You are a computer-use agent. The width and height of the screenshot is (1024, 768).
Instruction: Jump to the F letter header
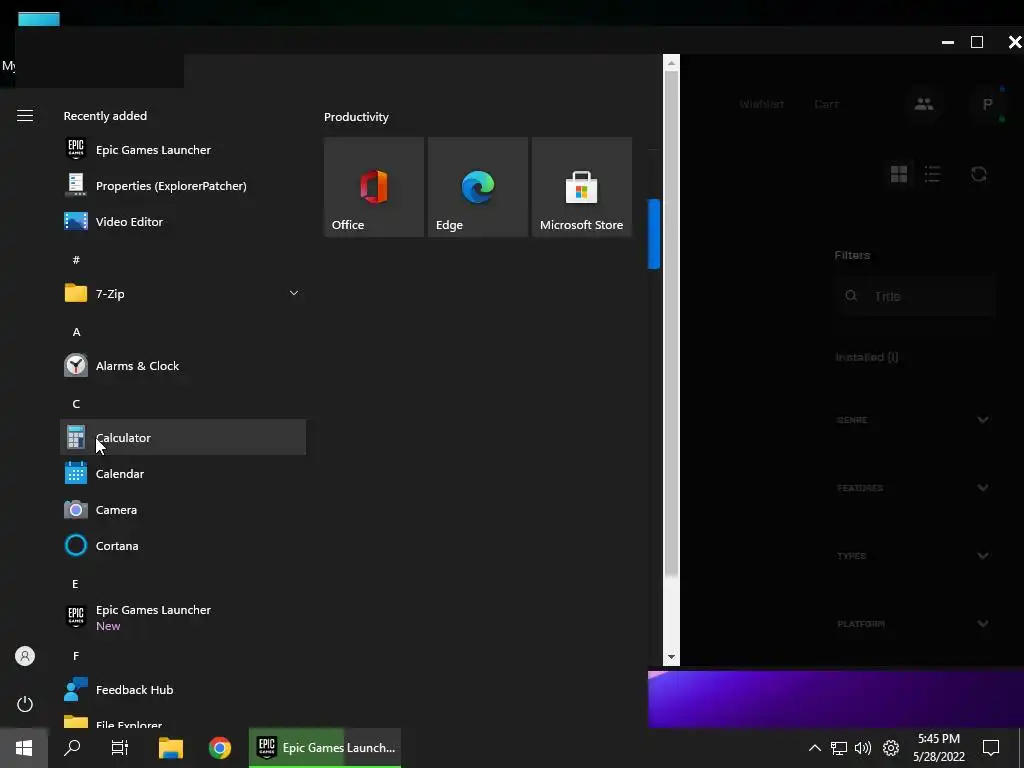coord(76,656)
